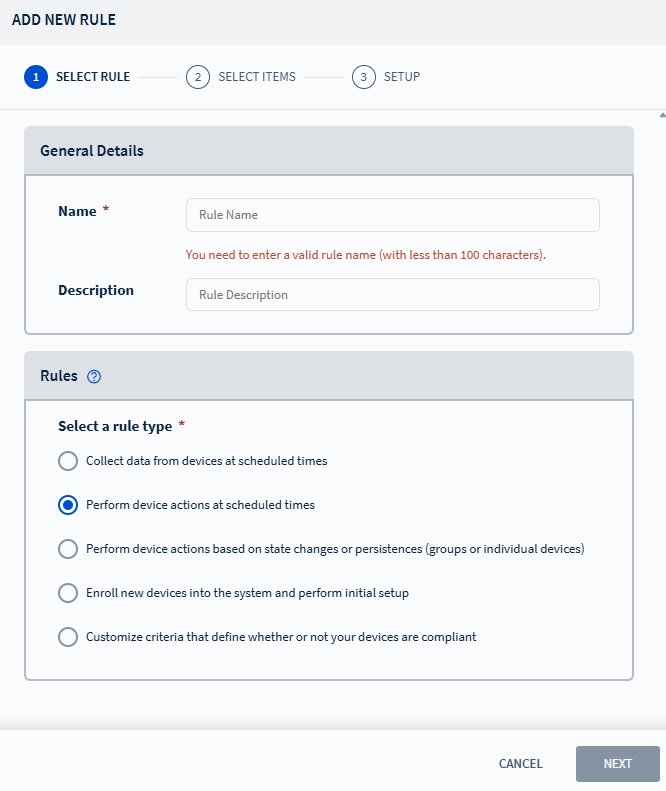Click the SELECT RULE step label
Image resolution: width=666 pixels, height=791 pixels.
click(x=93, y=77)
